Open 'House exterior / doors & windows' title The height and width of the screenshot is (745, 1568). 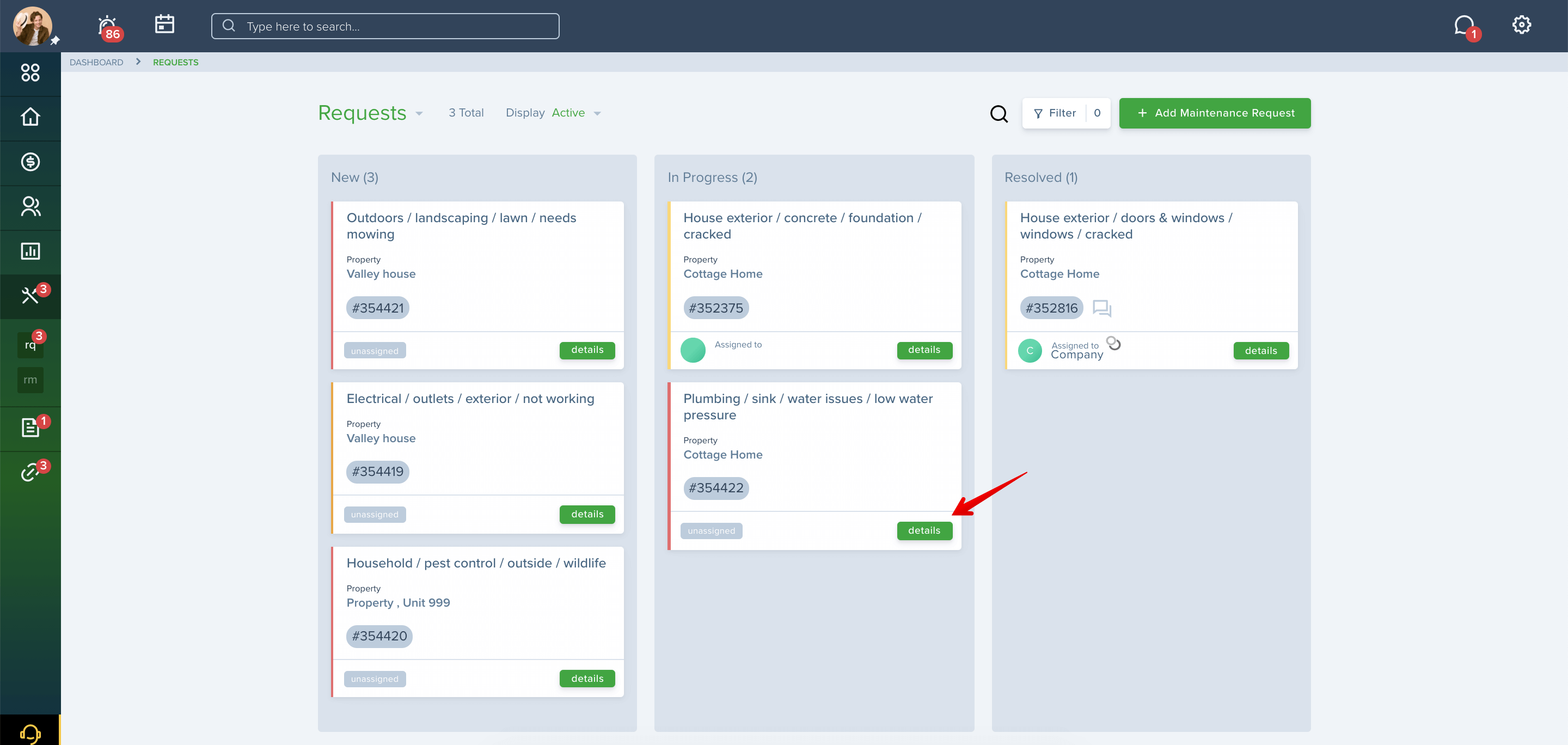point(1126,226)
